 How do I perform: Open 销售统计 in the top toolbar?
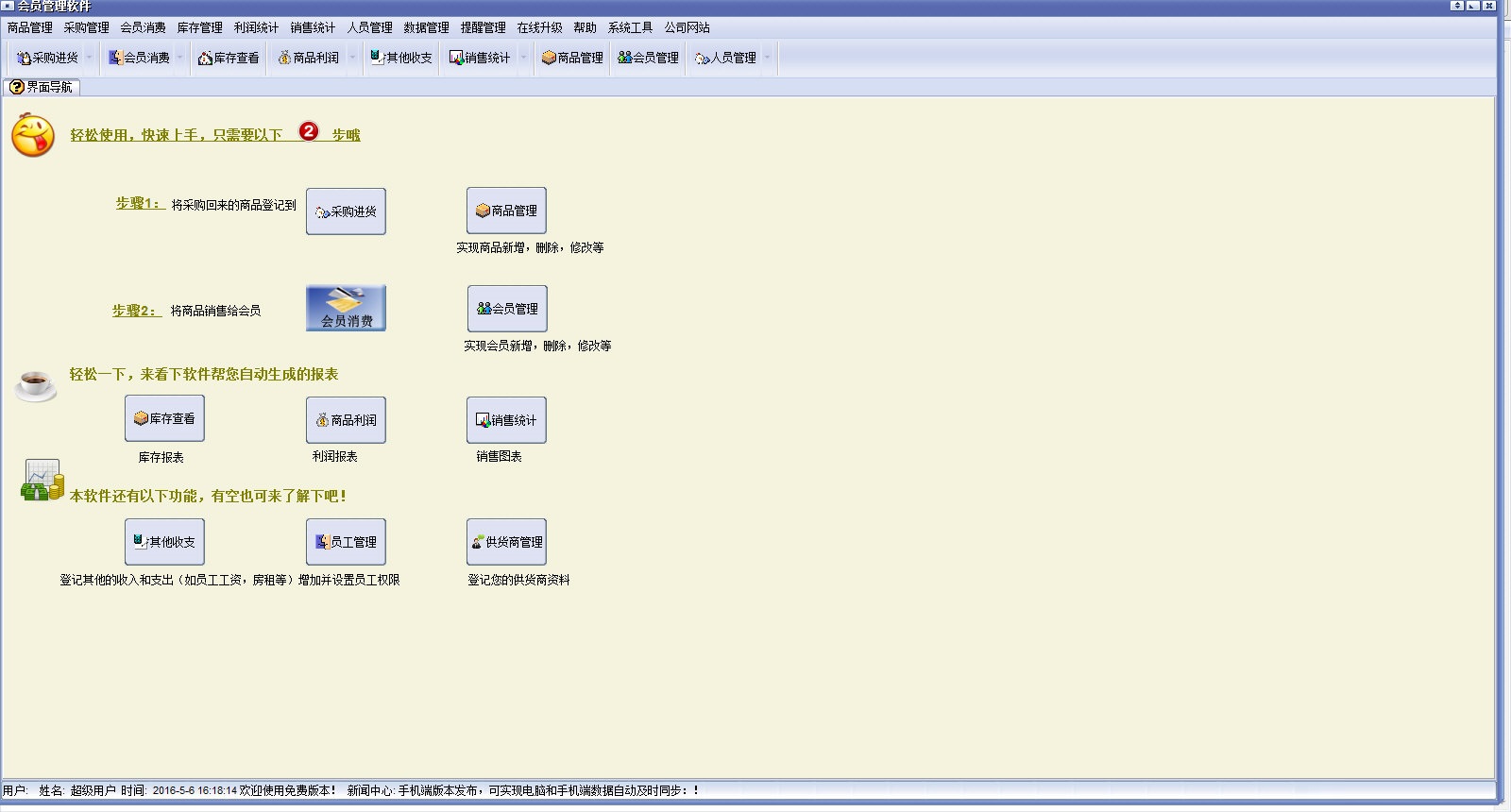(480, 58)
